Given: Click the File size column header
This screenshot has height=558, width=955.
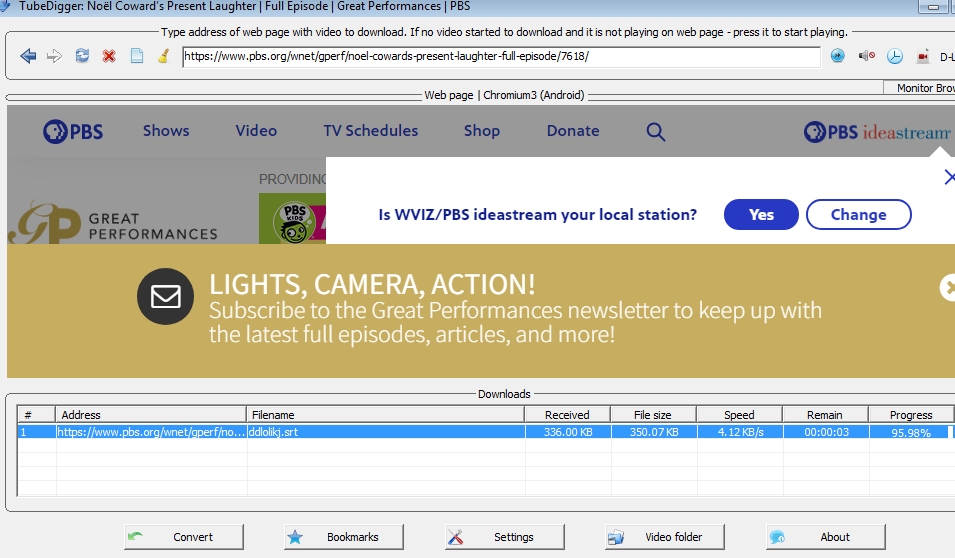Looking at the screenshot, I should pos(653,415).
